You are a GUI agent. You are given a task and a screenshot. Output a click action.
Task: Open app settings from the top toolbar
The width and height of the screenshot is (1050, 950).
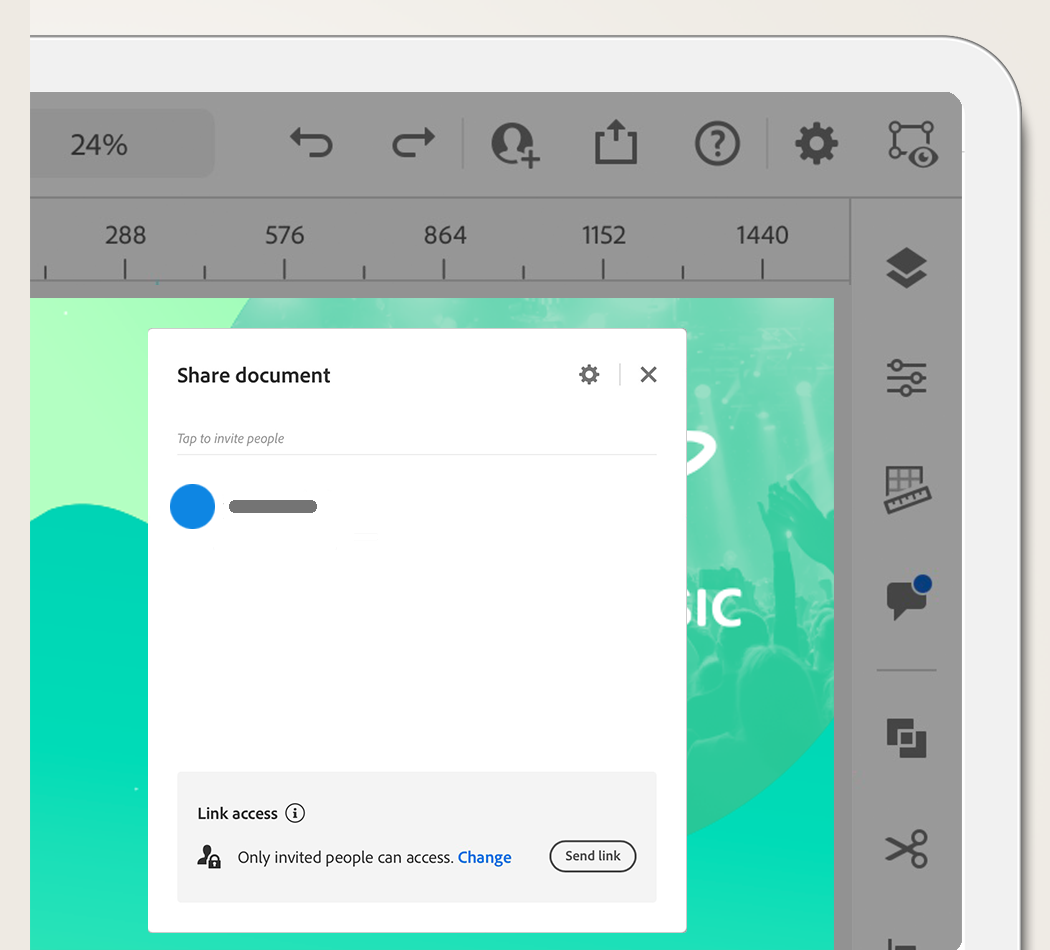pyautogui.click(x=816, y=143)
